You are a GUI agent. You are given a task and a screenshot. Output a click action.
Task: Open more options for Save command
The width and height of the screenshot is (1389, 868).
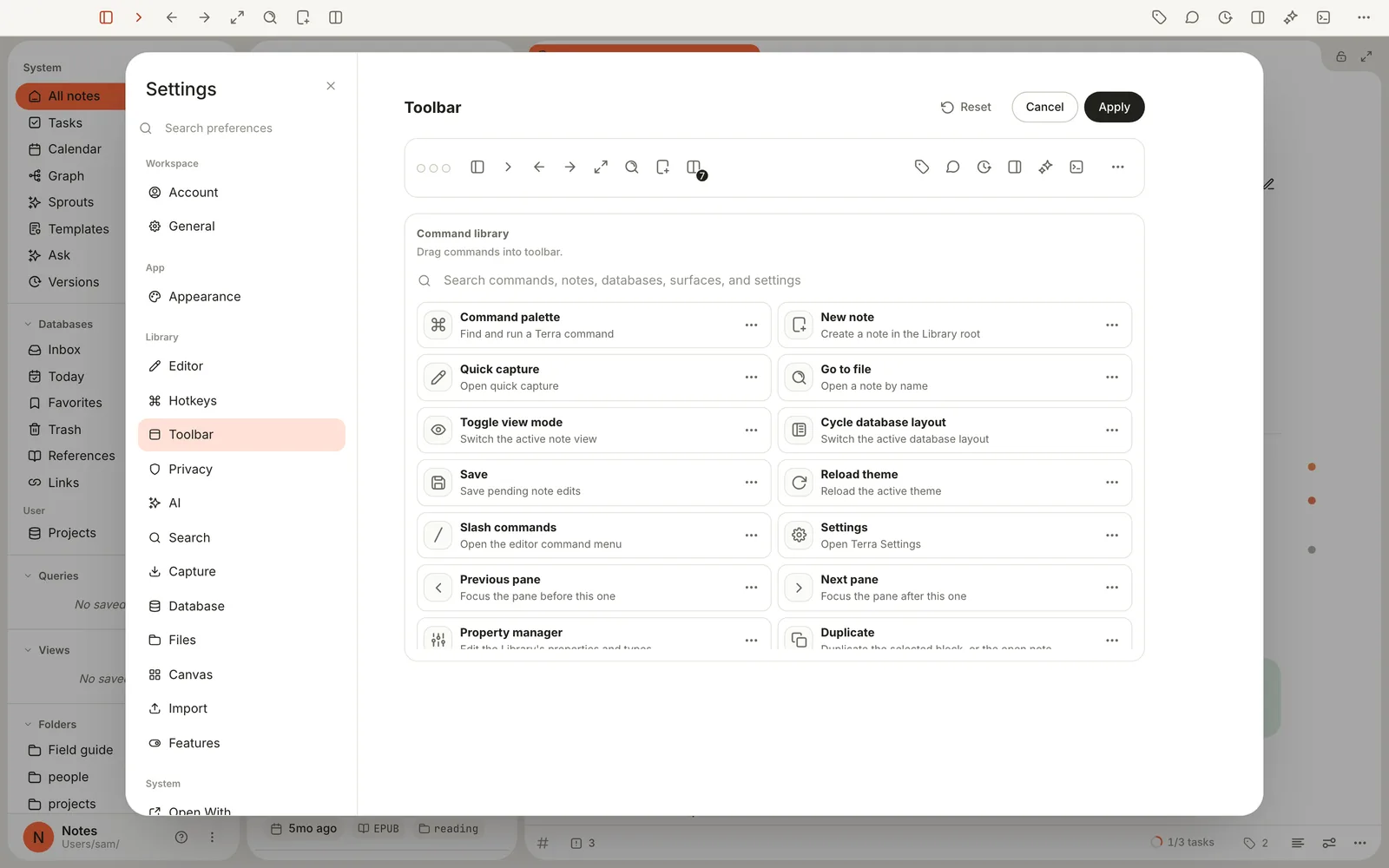(751, 483)
